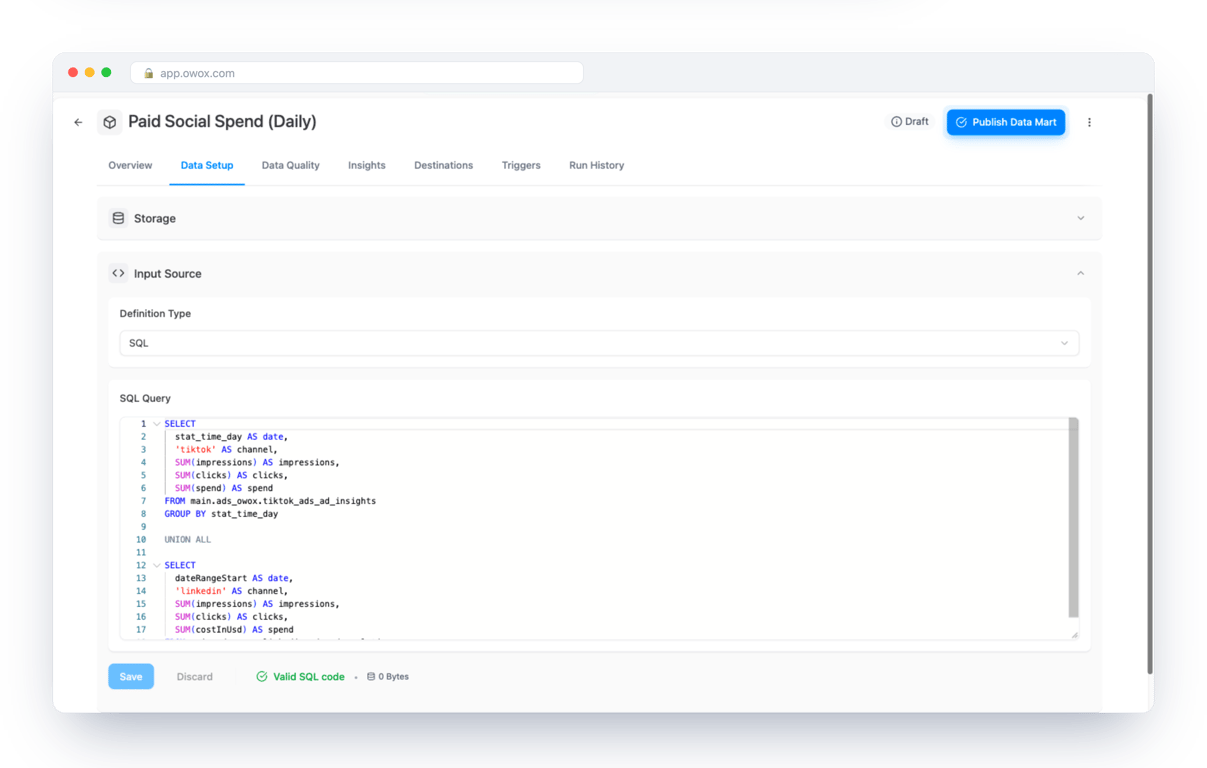
Task: Collapse the Input Source section
Action: point(1080,273)
